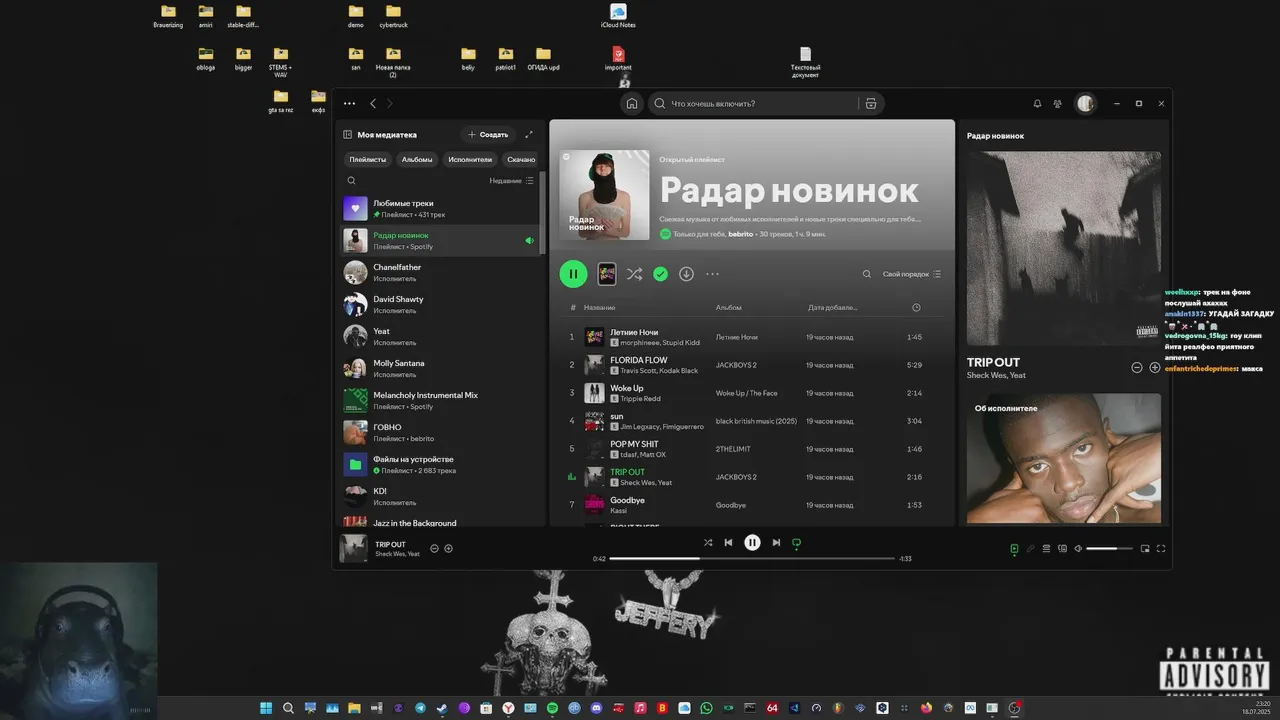Toggle repeat in player bar

(797, 542)
